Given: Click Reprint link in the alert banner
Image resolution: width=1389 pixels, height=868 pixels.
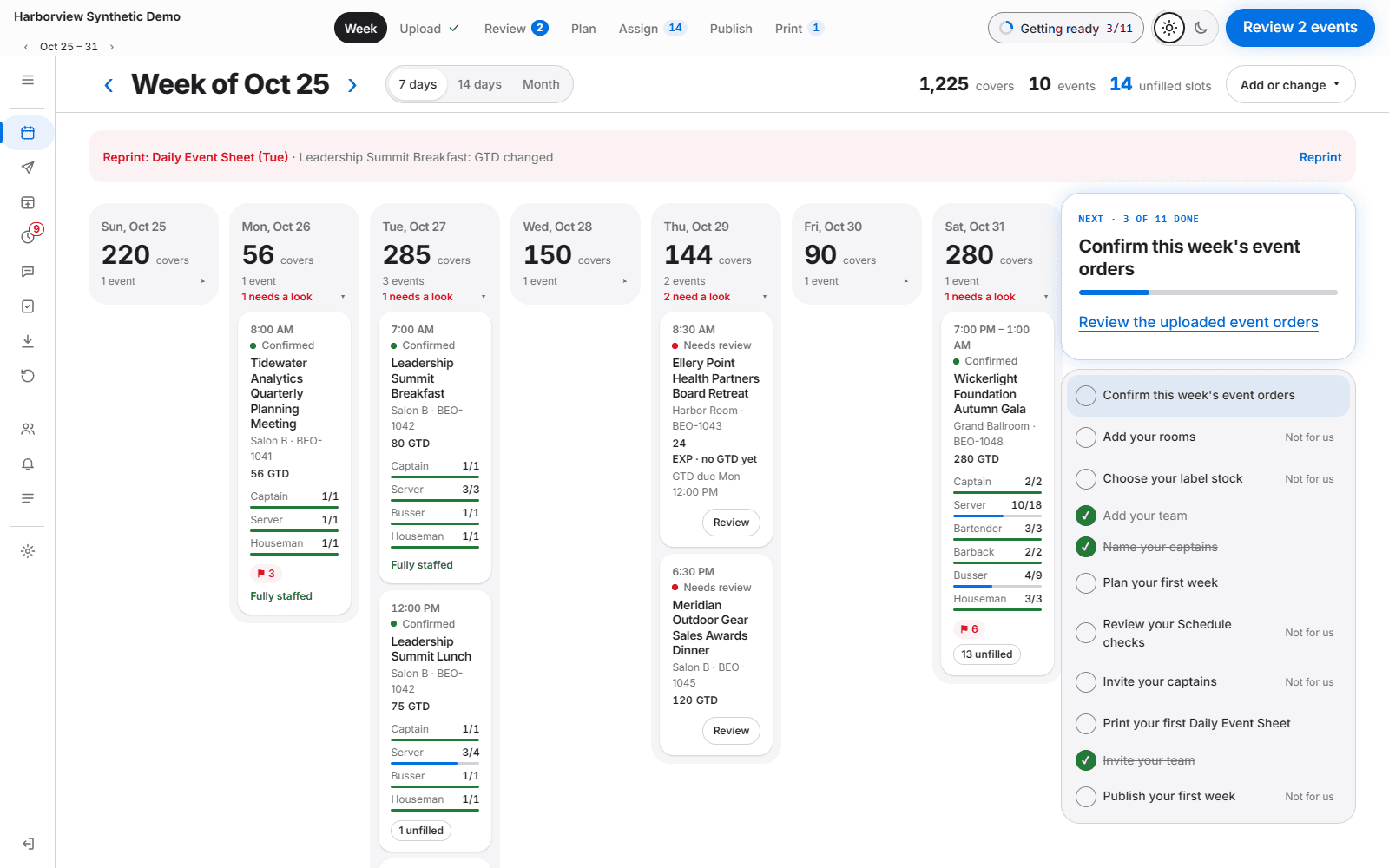Looking at the screenshot, I should [1320, 157].
